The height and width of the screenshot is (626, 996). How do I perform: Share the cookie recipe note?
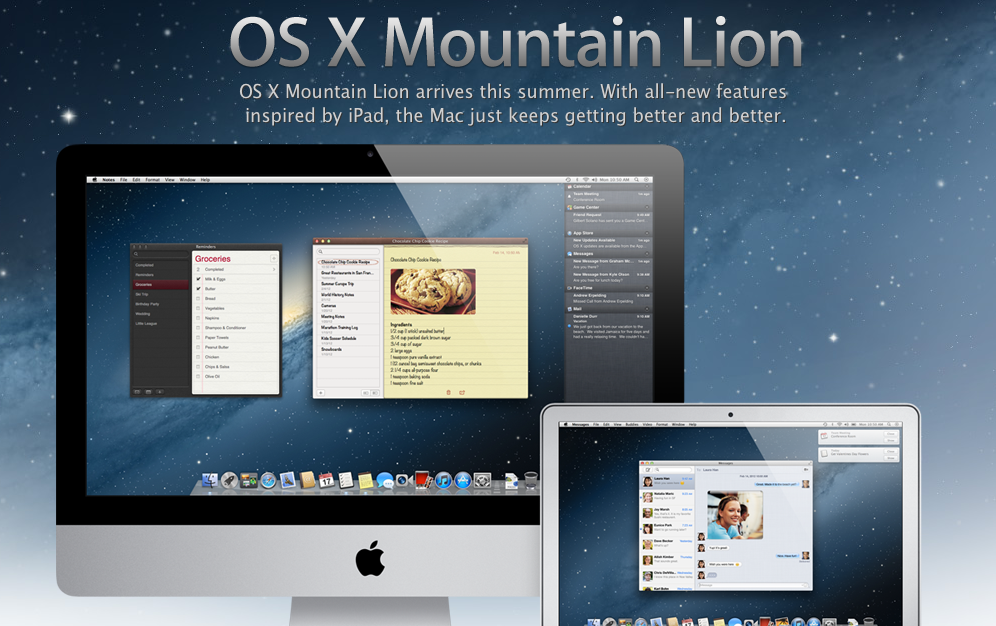[x=462, y=392]
